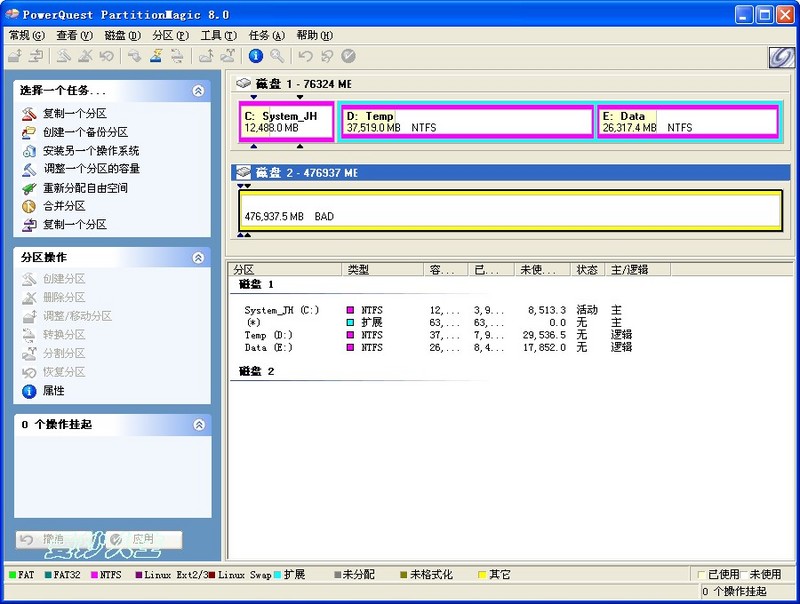Open the 查看(V) menu

(x=74, y=35)
